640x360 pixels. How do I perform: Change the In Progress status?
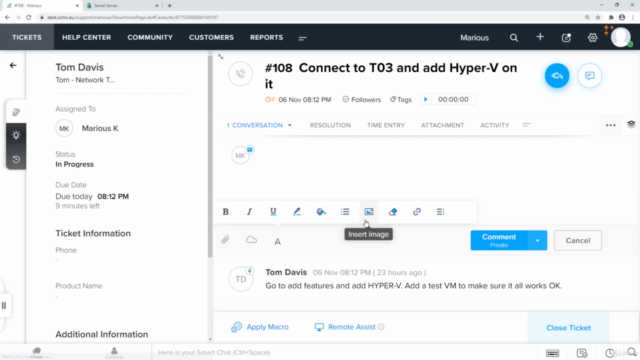74,164
